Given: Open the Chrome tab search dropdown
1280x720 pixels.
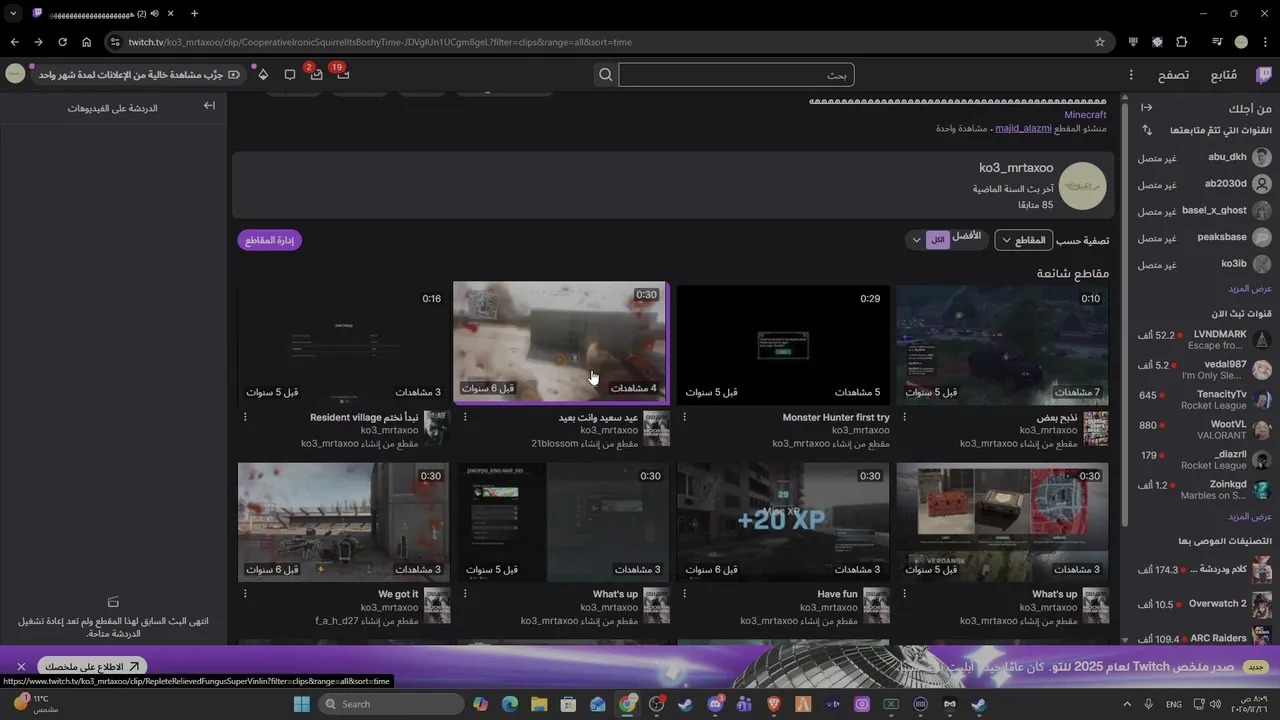Looking at the screenshot, I should click(x=13, y=14).
